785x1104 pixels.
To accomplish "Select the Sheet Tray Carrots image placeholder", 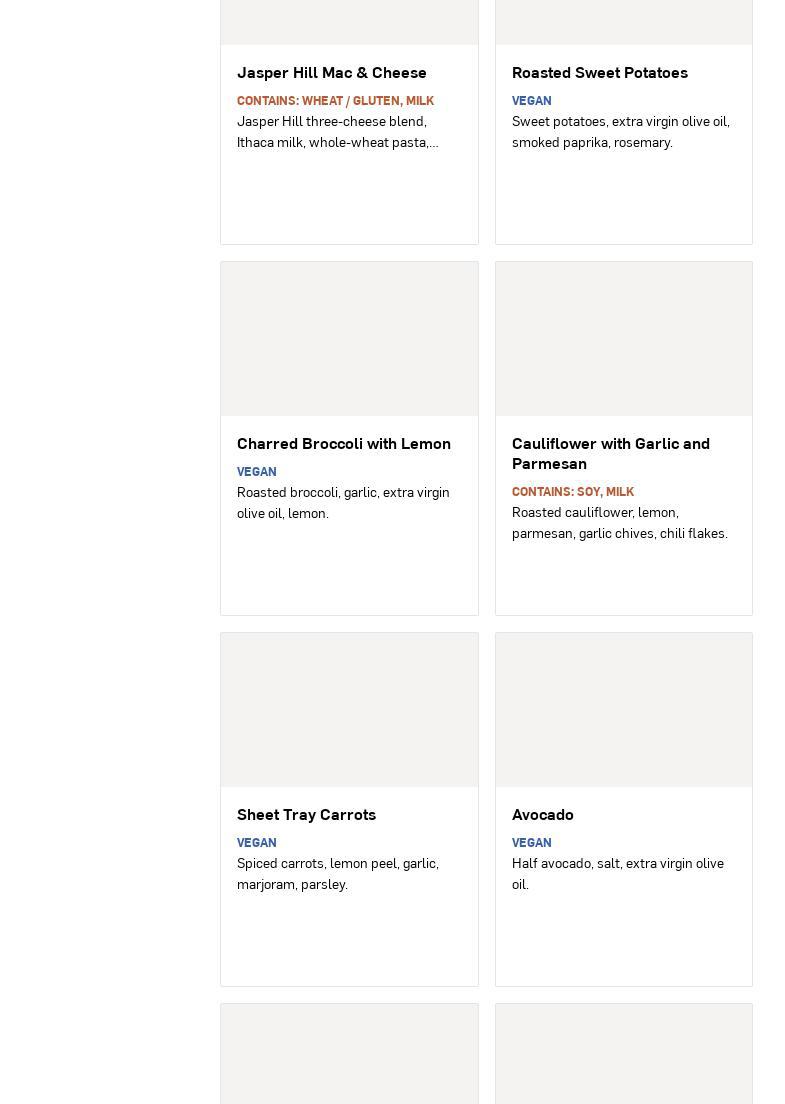I will click(x=349, y=710).
